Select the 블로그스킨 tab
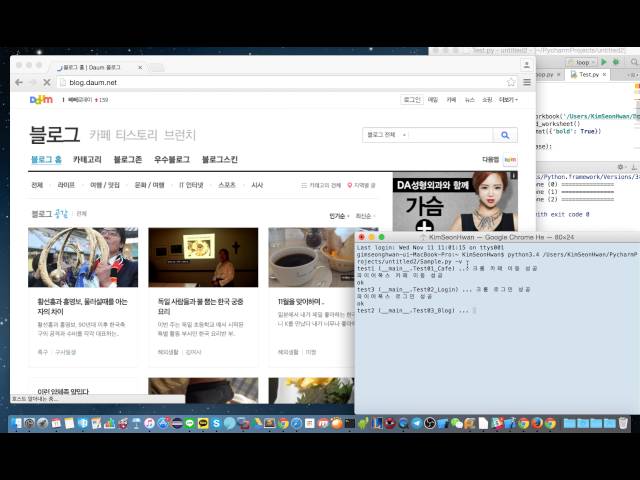This screenshot has width=640, height=480. (220, 160)
